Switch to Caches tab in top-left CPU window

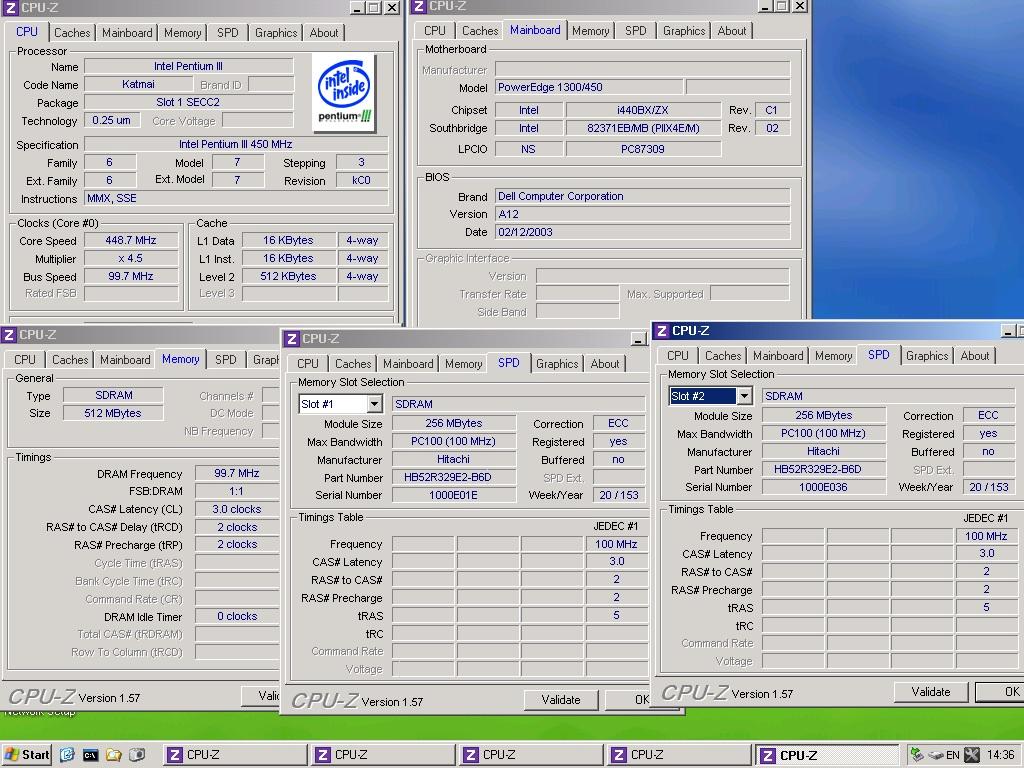point(72,33)
